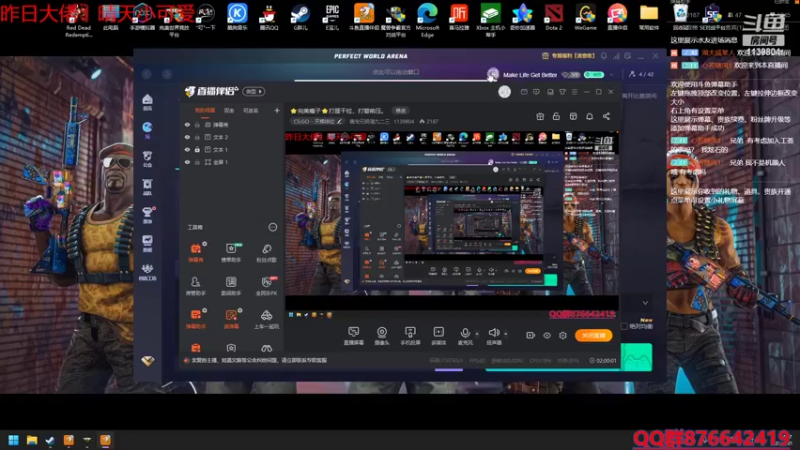
Task: Click the bell icon above the preview
Action: (x=589, y=116)
